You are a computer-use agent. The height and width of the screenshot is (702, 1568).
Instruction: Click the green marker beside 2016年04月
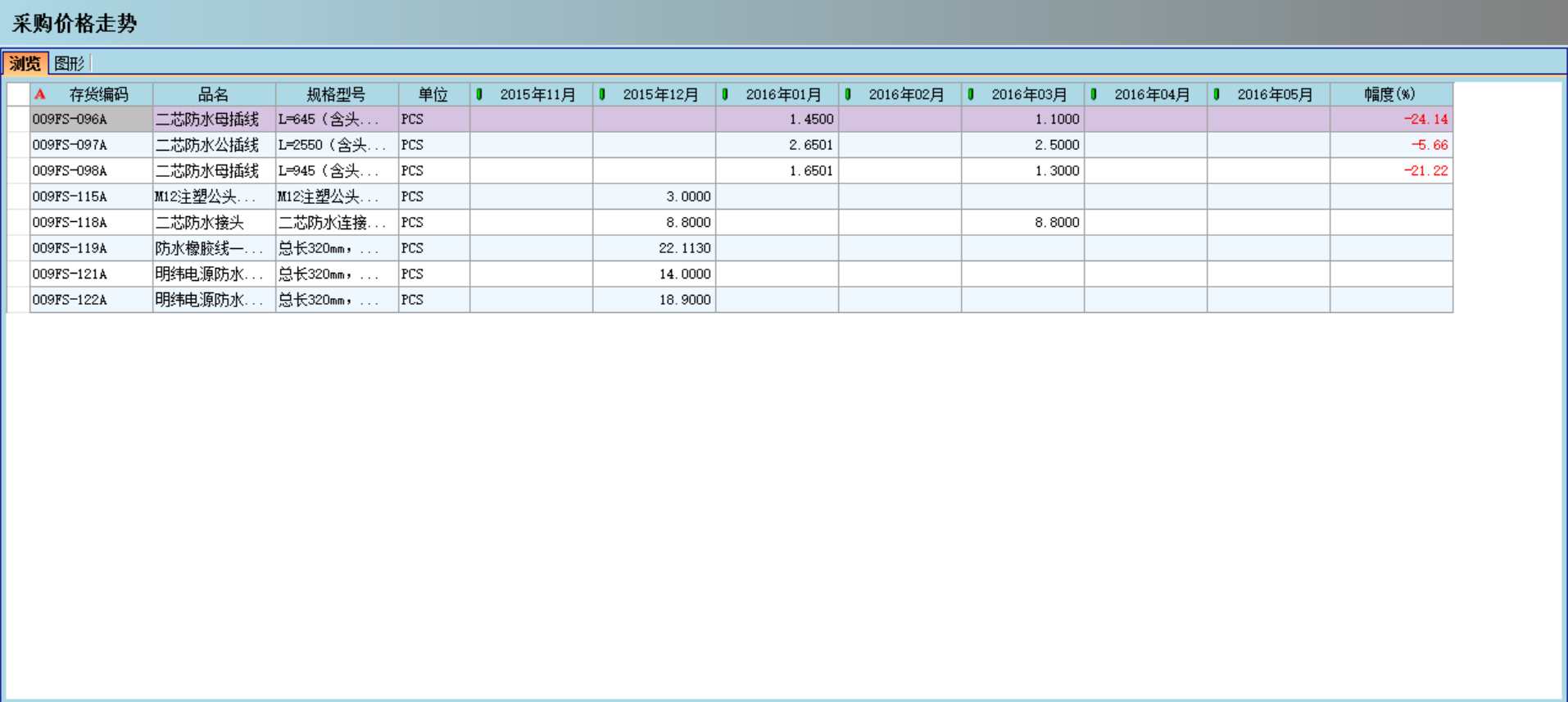coord(1094,94)
